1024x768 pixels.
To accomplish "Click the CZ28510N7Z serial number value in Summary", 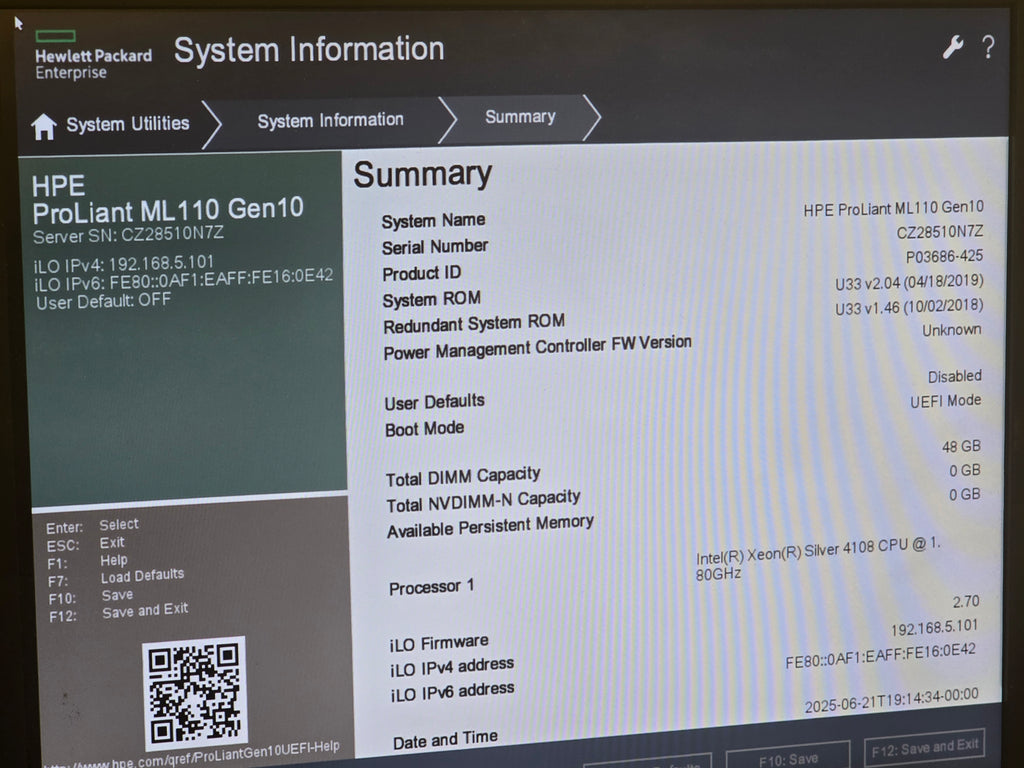I will click(940, 232).
